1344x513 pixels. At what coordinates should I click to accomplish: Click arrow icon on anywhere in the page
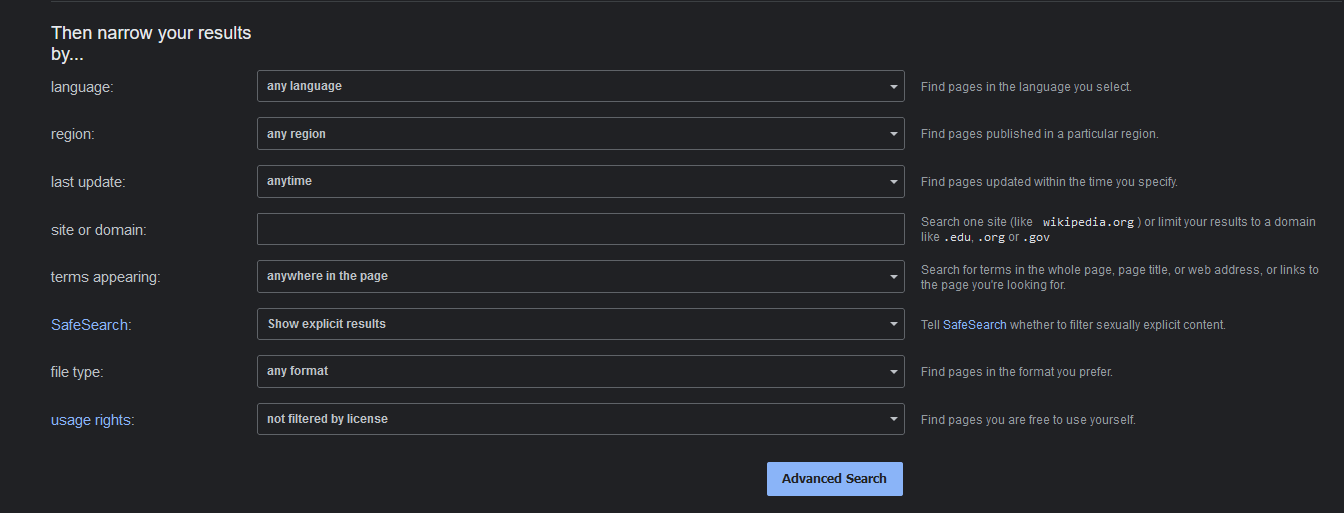coord(894,277)
